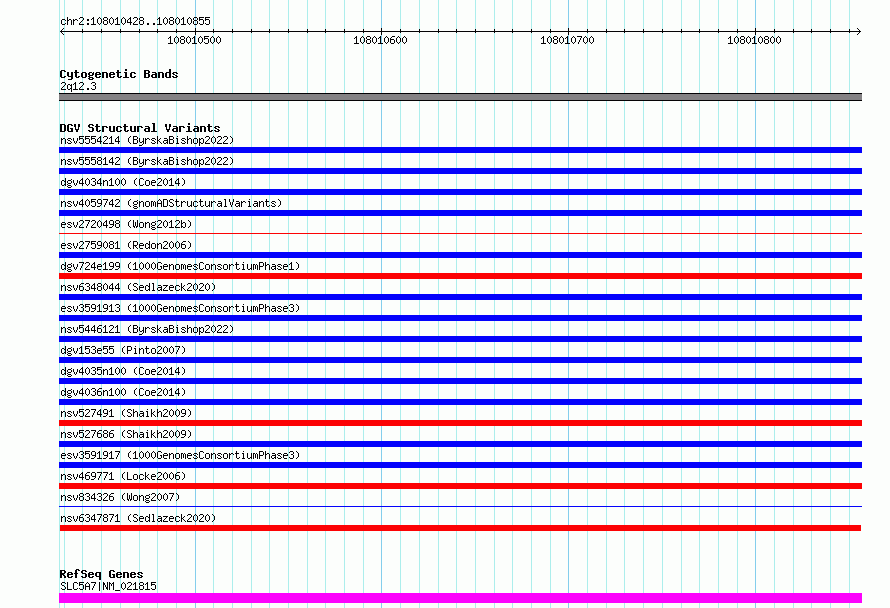Image resolution: width=890 pixels, height=608 pixels.
Task: Click the thin red line under esv2720498
Action: [460, 233]
